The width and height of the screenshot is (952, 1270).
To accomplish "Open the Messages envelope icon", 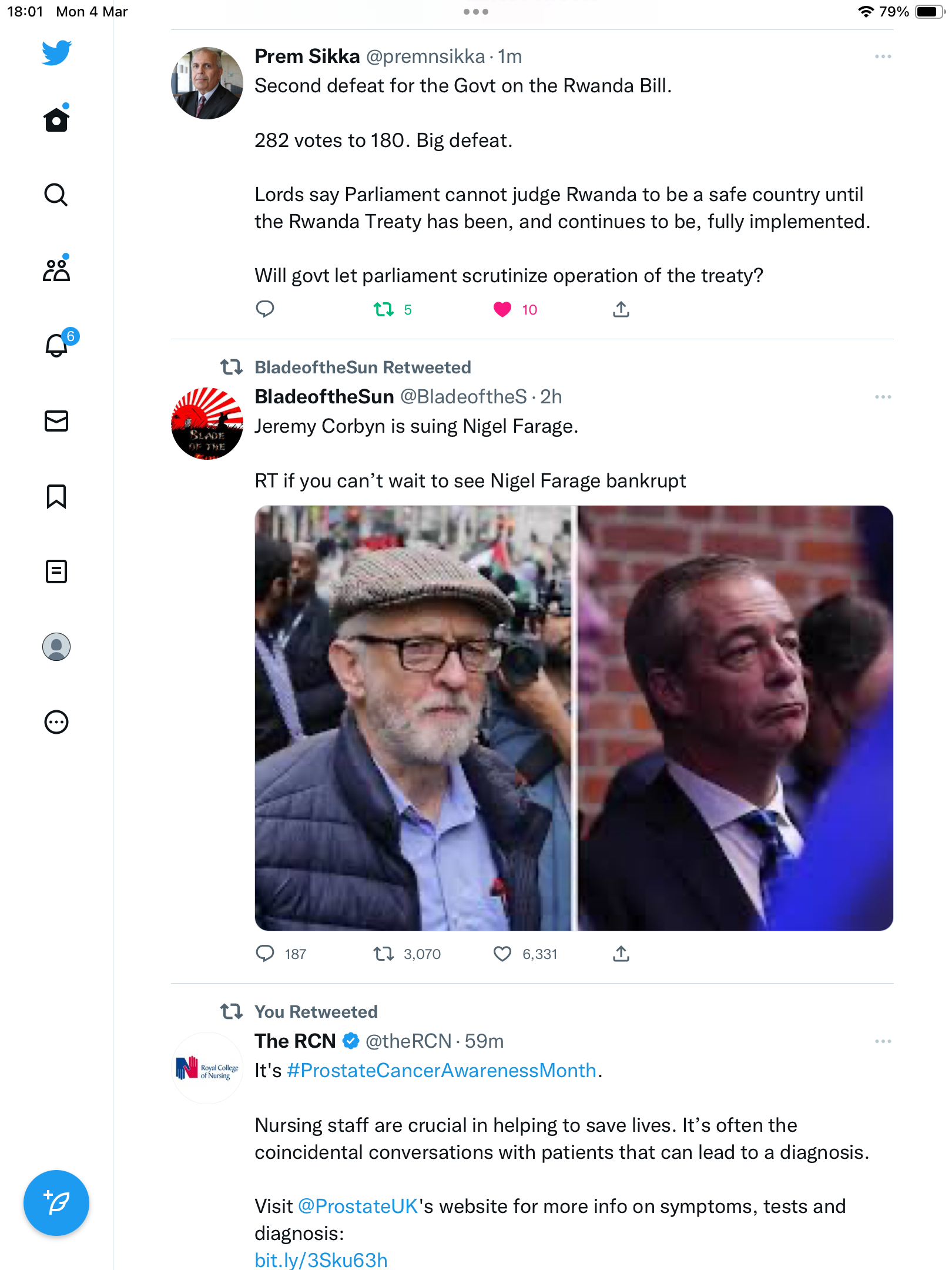I will pyautogui.click(x=56, y=421).
